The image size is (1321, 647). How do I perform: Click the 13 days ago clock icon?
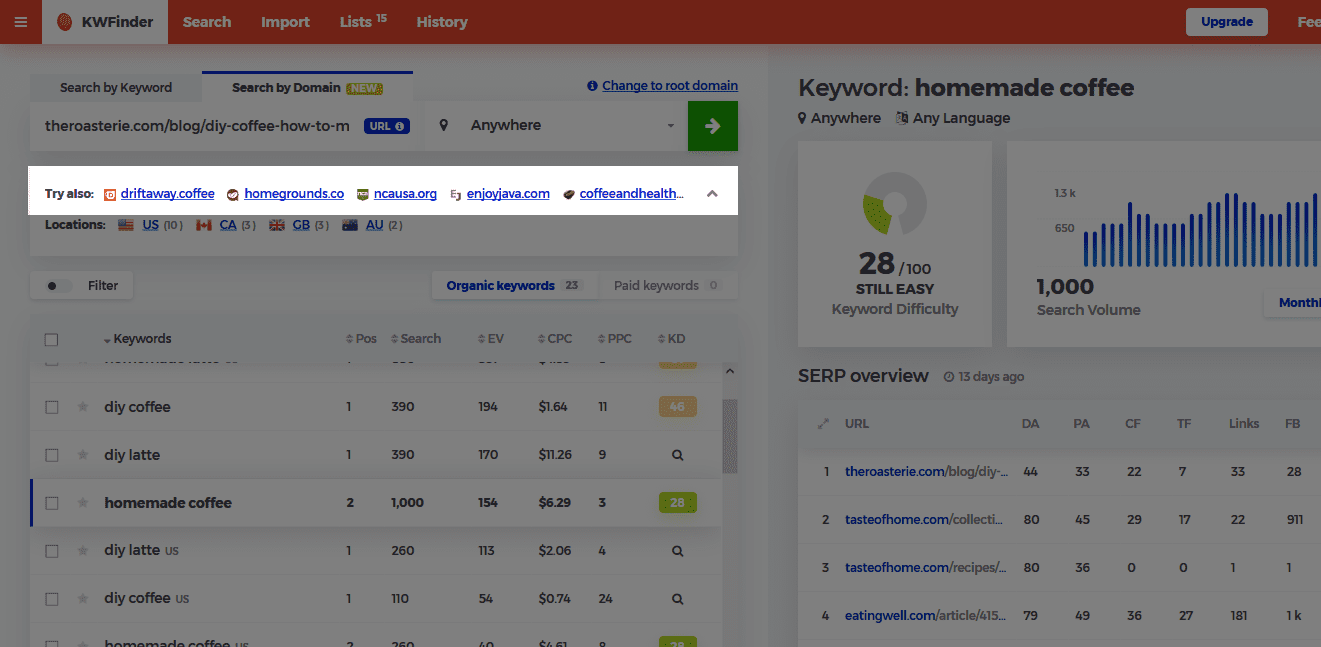949,377
